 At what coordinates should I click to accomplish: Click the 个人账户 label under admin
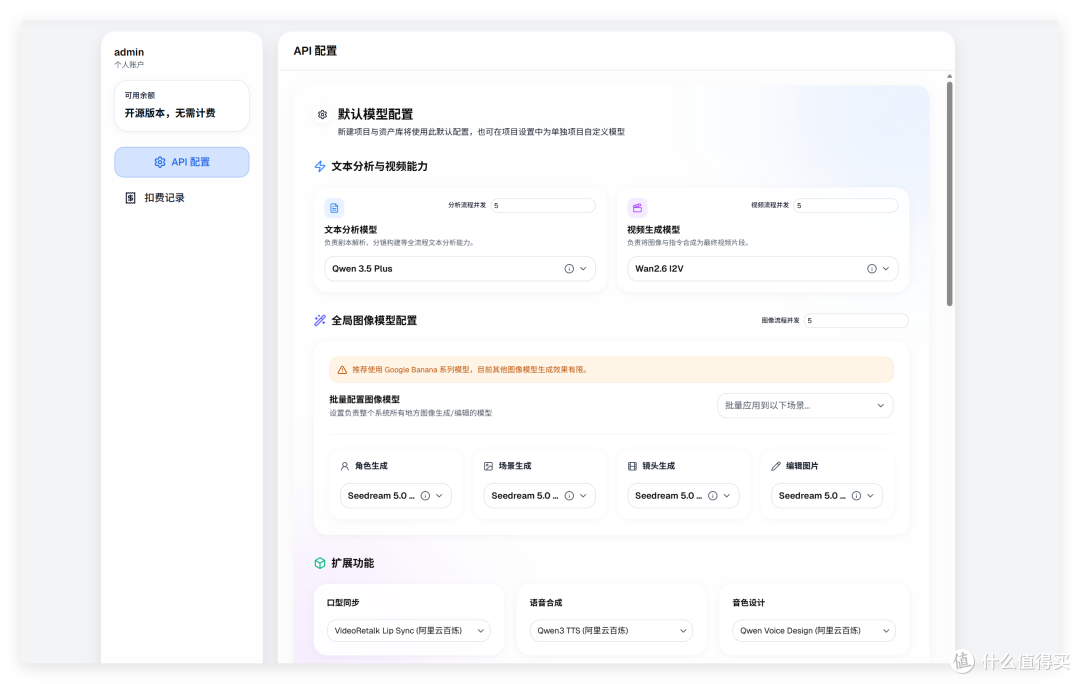tap(129, 65)
